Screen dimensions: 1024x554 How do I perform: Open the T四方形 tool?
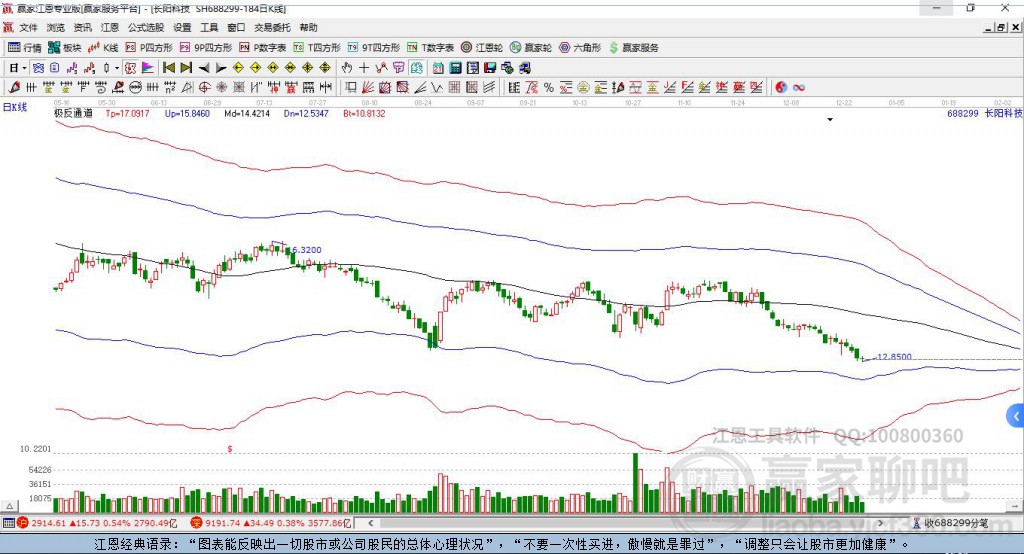[317, 48]
